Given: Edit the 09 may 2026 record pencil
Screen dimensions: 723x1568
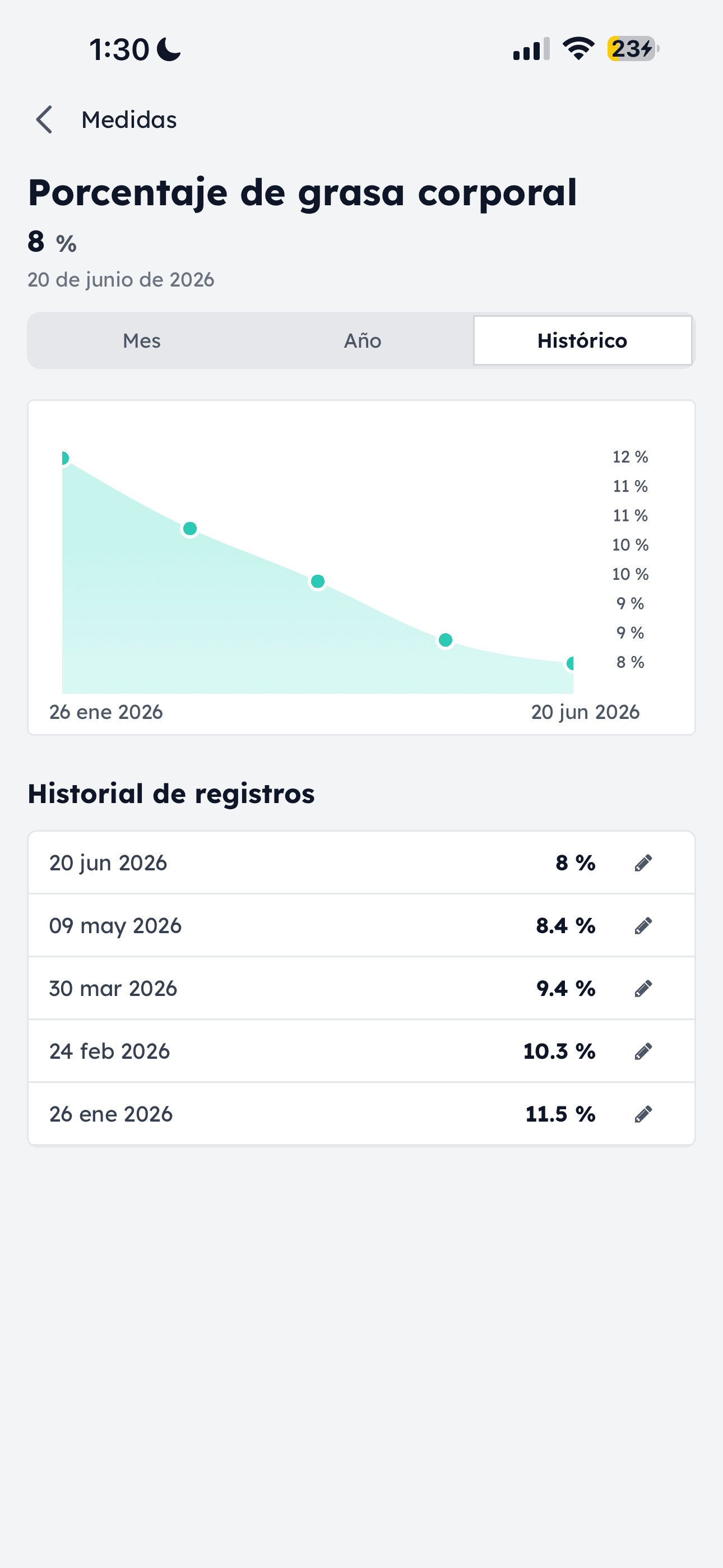Looking at the screenshot, I should click(x=643, y=925).
